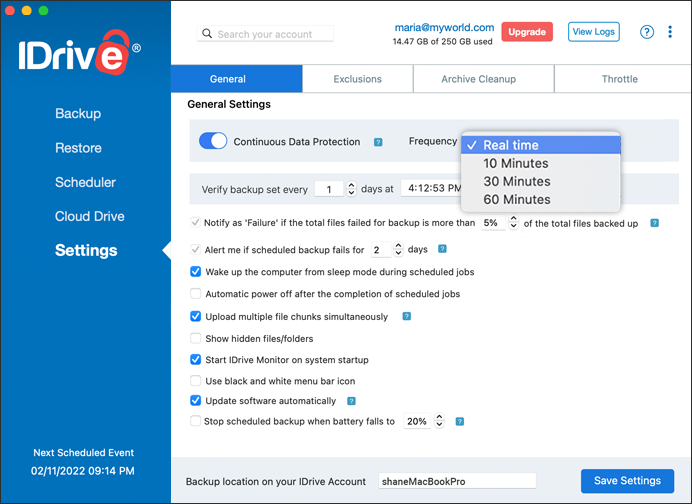Toggle the Continuous Data Protection switch
The height and width of the screenshot is (504, 692).
click(x=213, y=141)
